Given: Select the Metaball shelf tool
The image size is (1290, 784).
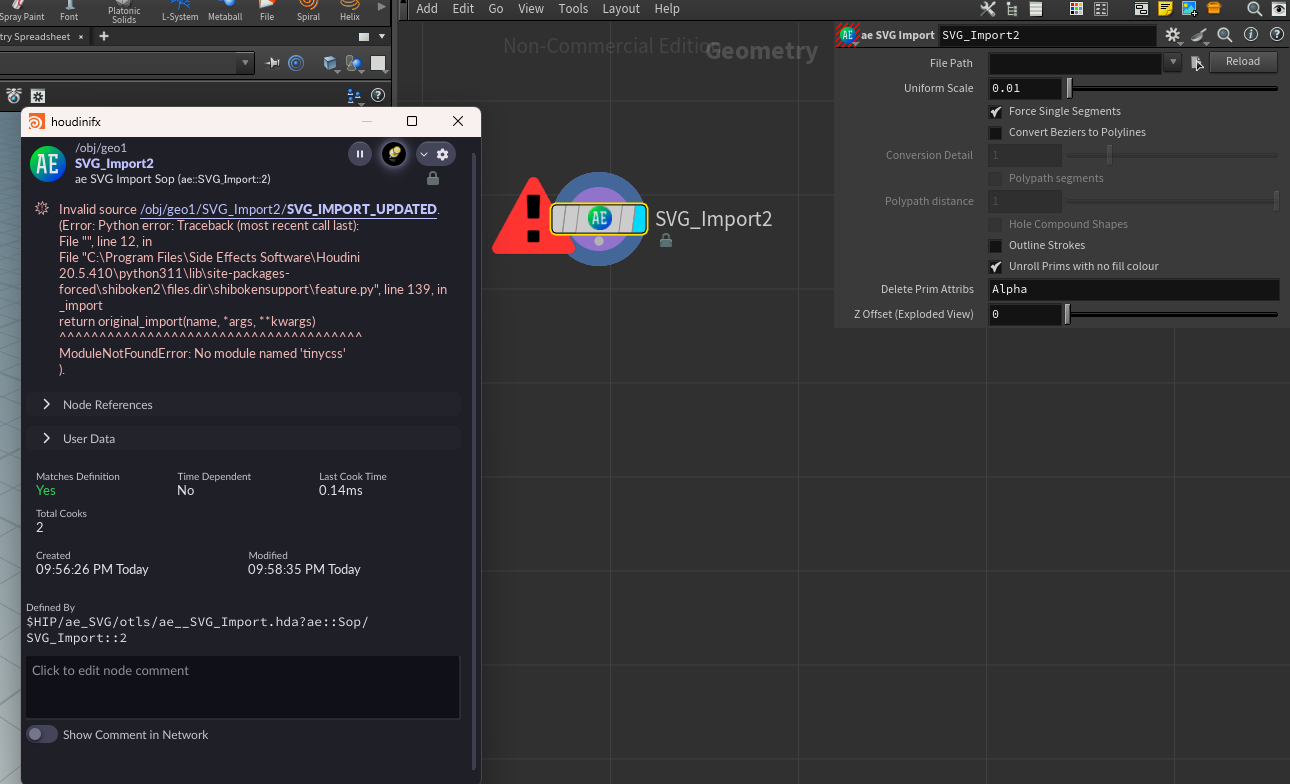Looking at the screenshot, I should click(224, 11).
